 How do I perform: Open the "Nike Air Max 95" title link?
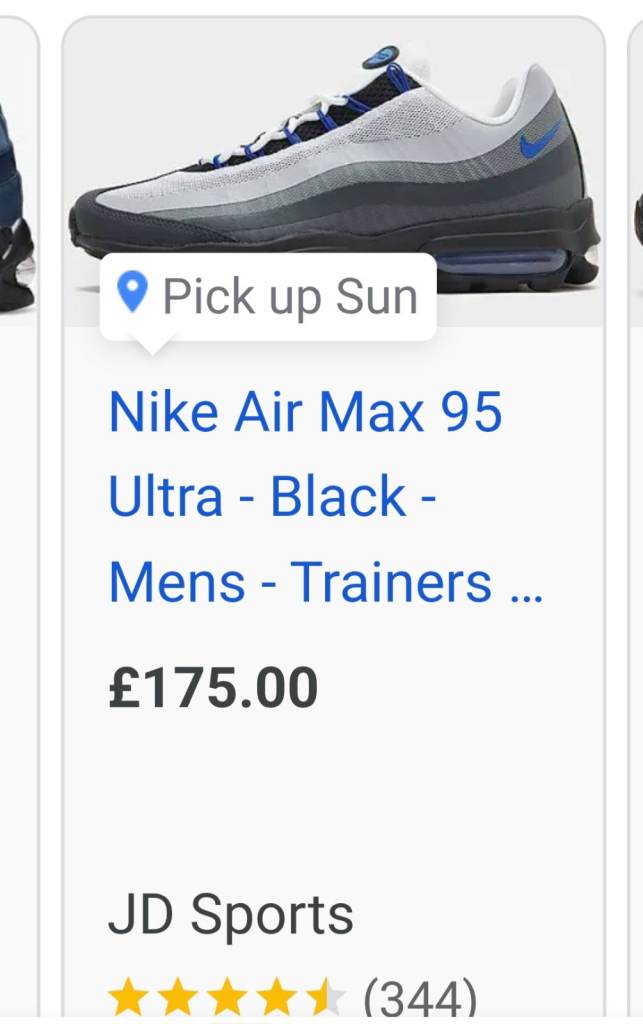[x=305, y=412]
